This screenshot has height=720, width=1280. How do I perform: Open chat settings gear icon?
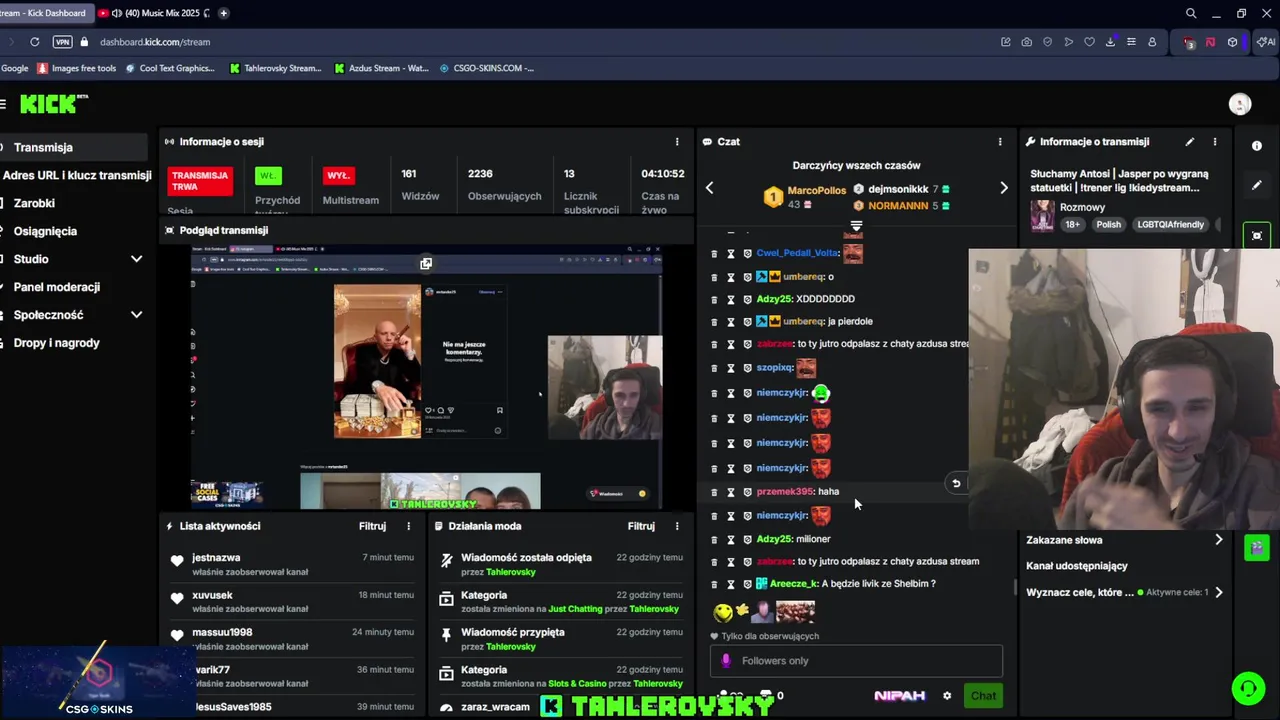947,696
